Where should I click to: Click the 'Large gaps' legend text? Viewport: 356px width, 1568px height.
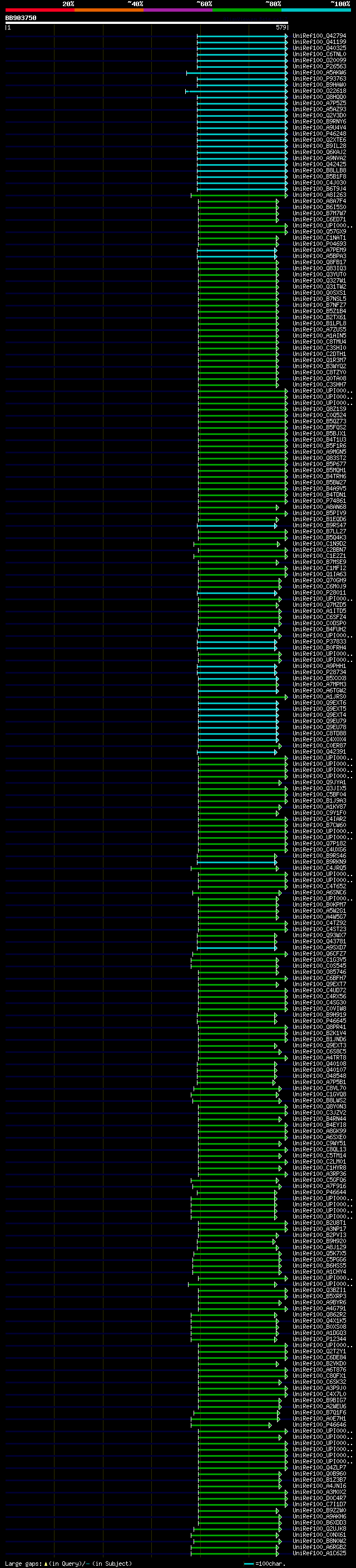pyautogui.click(x=24, y=1563)
